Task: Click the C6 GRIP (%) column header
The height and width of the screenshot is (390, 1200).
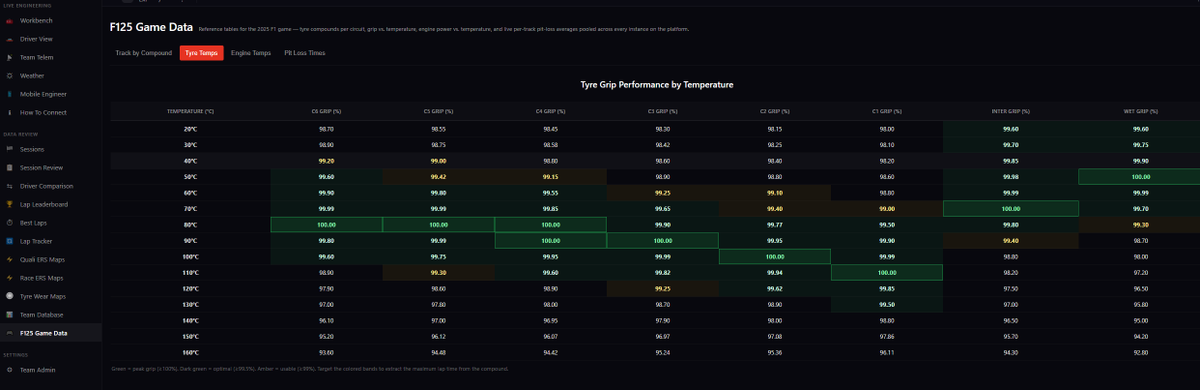Action: (326, 111)
